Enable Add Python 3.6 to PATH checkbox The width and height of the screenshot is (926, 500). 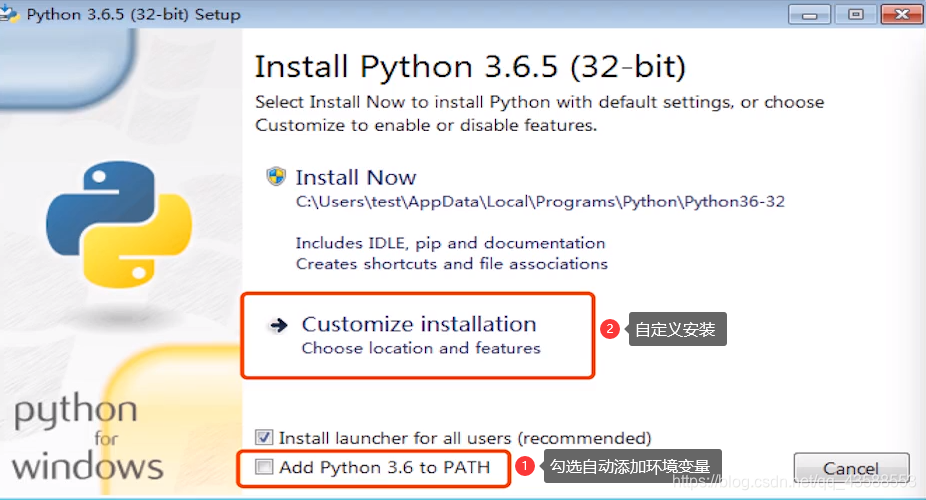264,467
